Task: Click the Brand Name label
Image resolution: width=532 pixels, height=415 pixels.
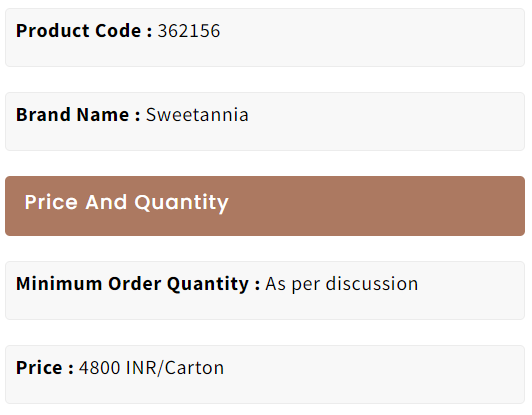Action: tap(78, 115)
